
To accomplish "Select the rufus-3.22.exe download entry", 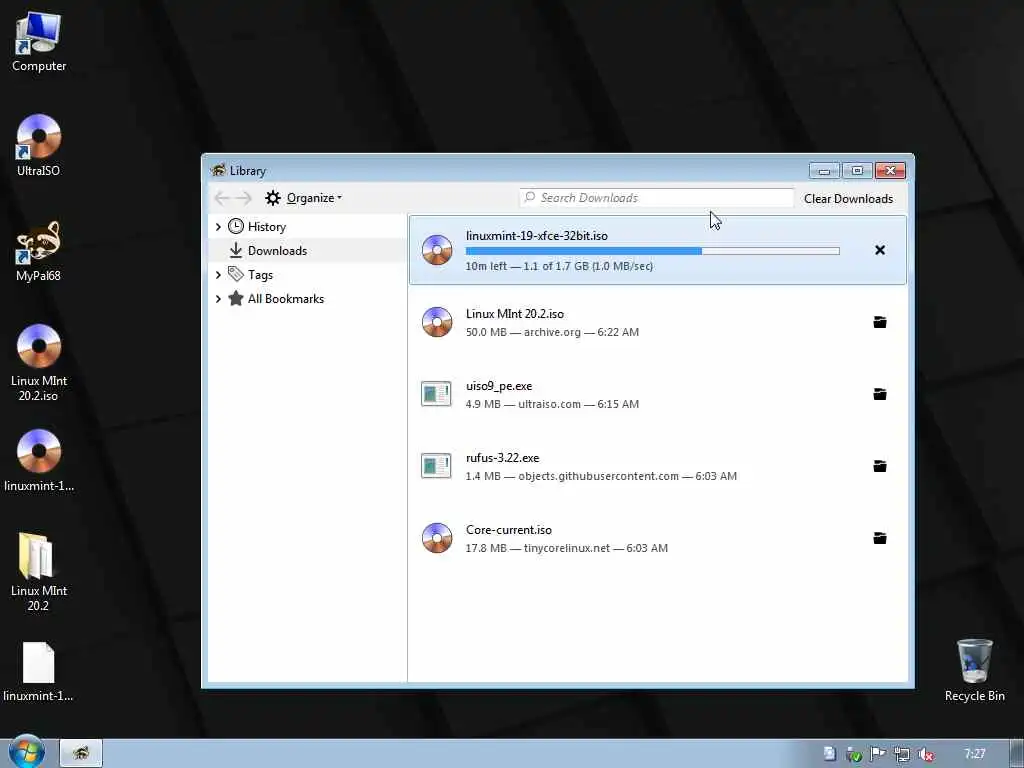I will pyautogui.click(x=658, y=466).
